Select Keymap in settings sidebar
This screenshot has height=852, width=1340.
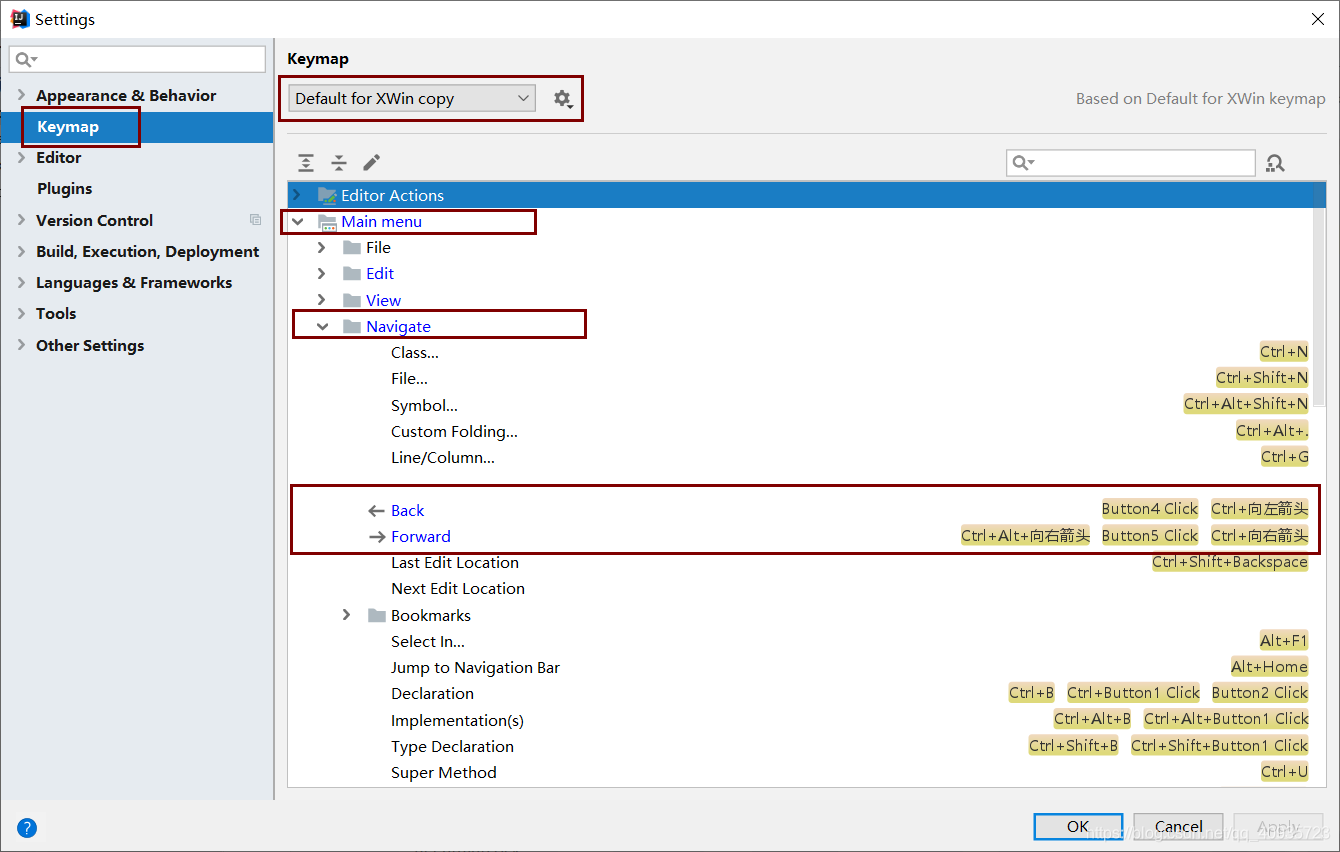coord(136,127)
